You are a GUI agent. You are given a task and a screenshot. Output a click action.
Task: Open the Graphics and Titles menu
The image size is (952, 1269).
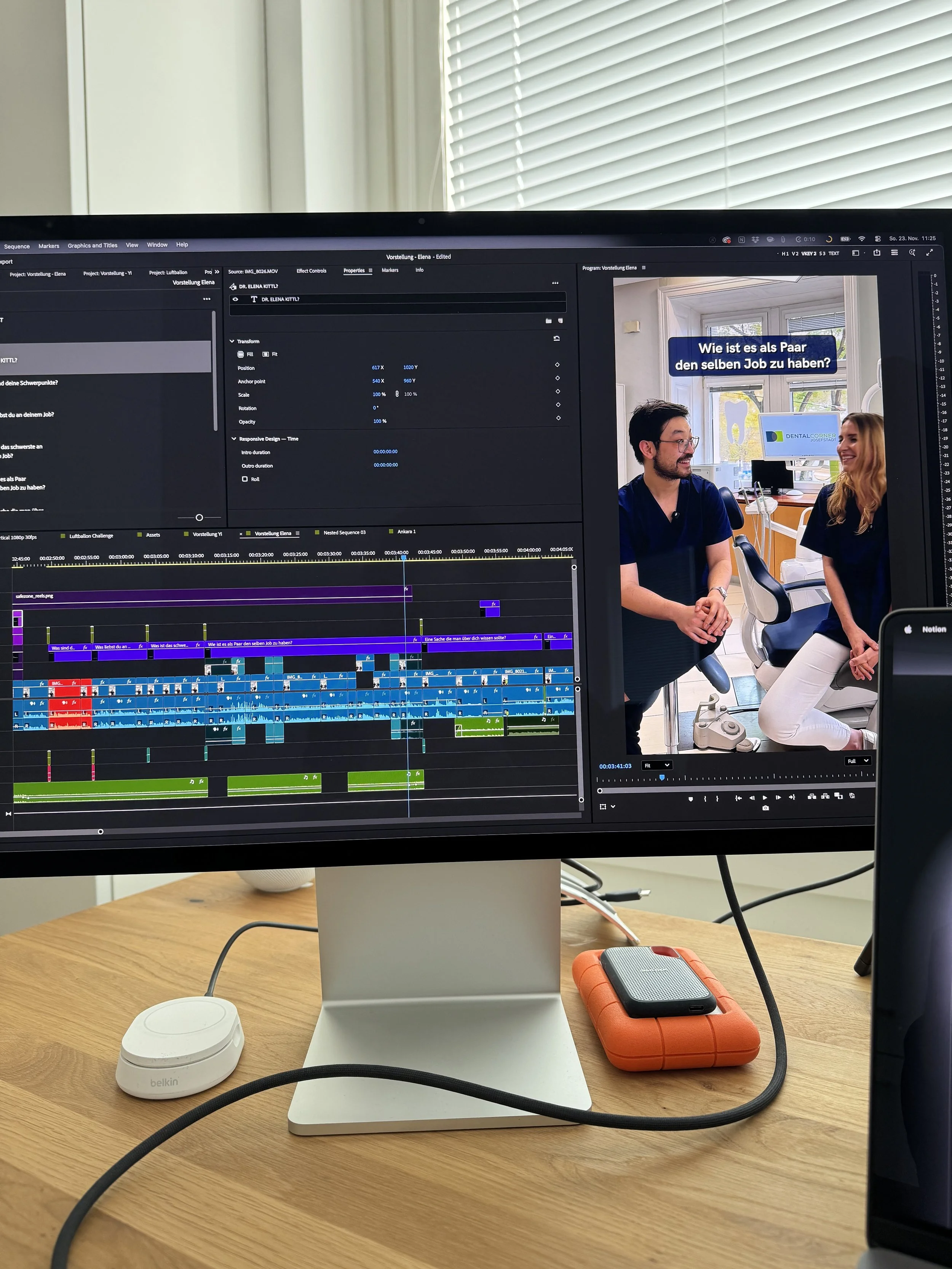coord(93,246)
